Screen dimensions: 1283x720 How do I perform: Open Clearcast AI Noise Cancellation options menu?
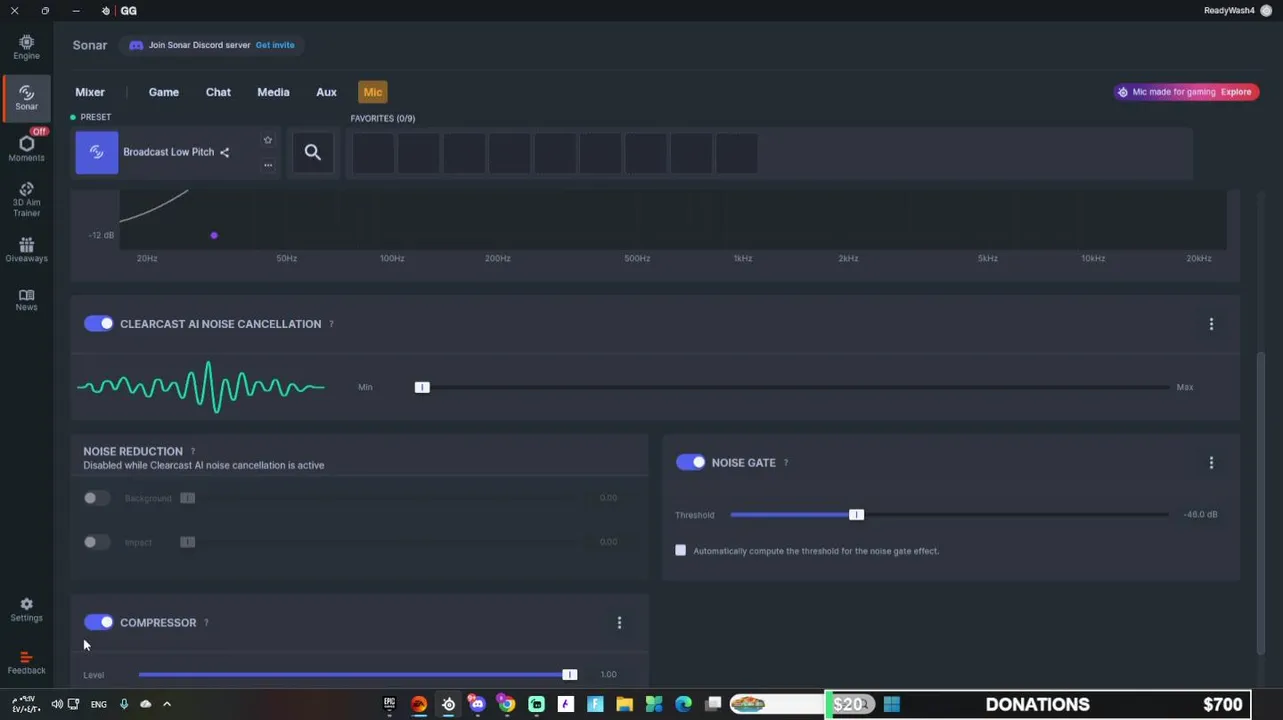pos(1211,324)
